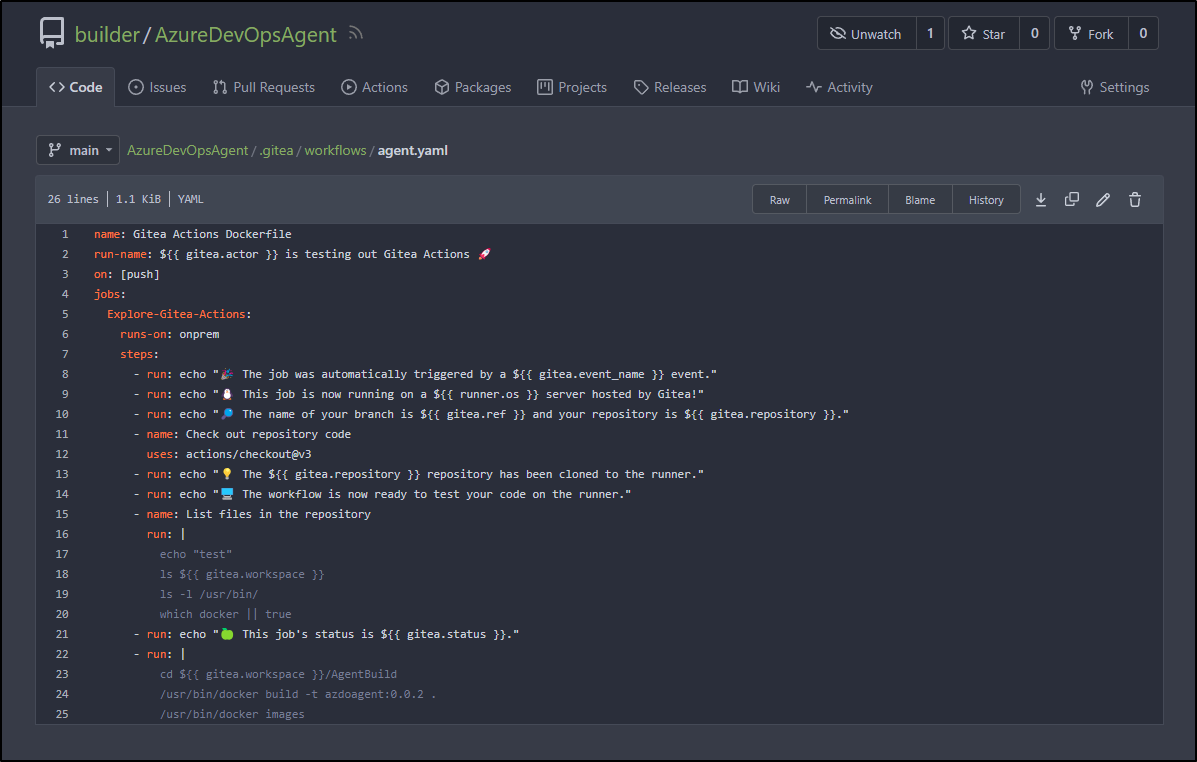This screenshot has height=762, width=1197.
Task: Click 'actions/checkout@v3' text
Action: point(249,454)
